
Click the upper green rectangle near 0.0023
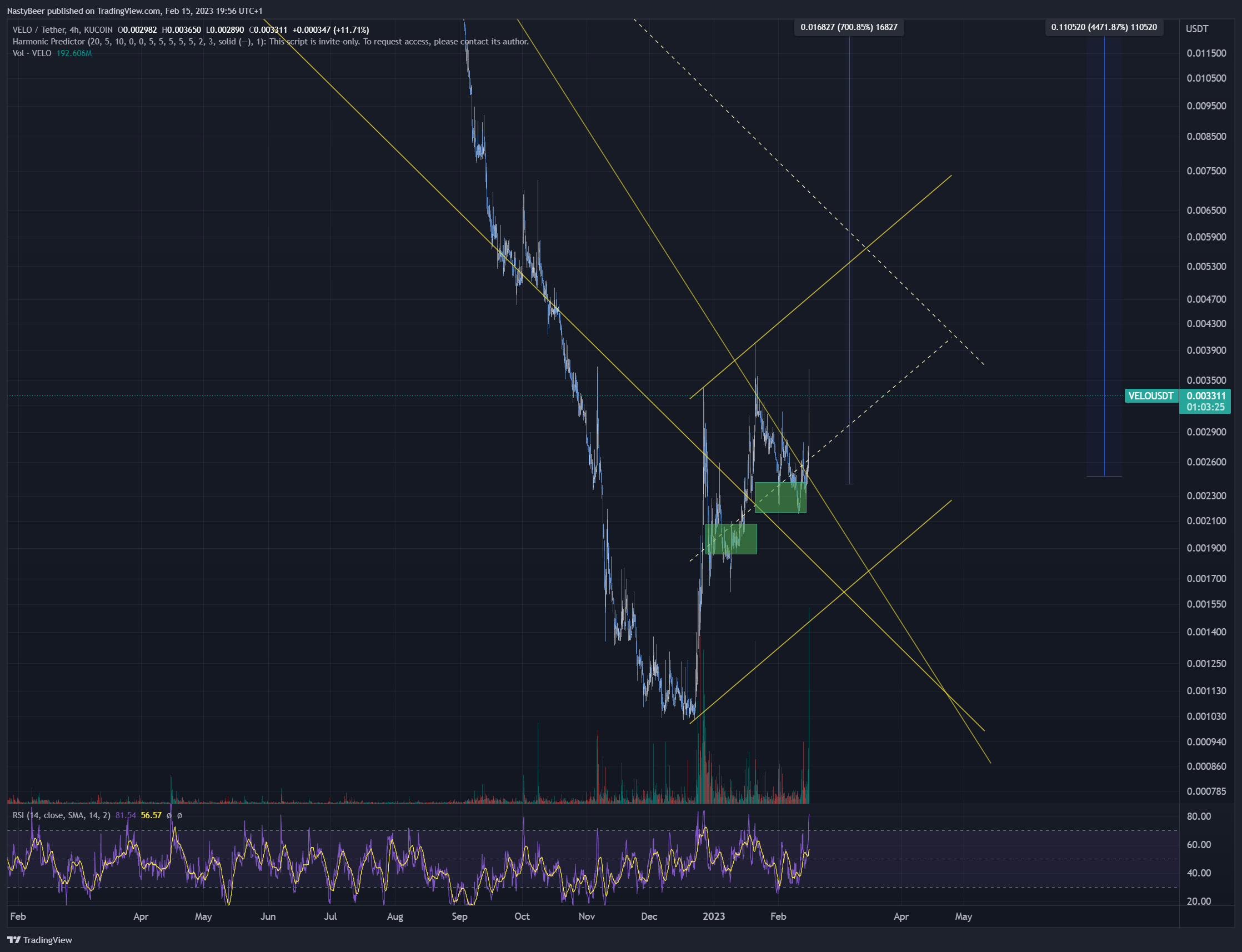(x=780, y=498)
